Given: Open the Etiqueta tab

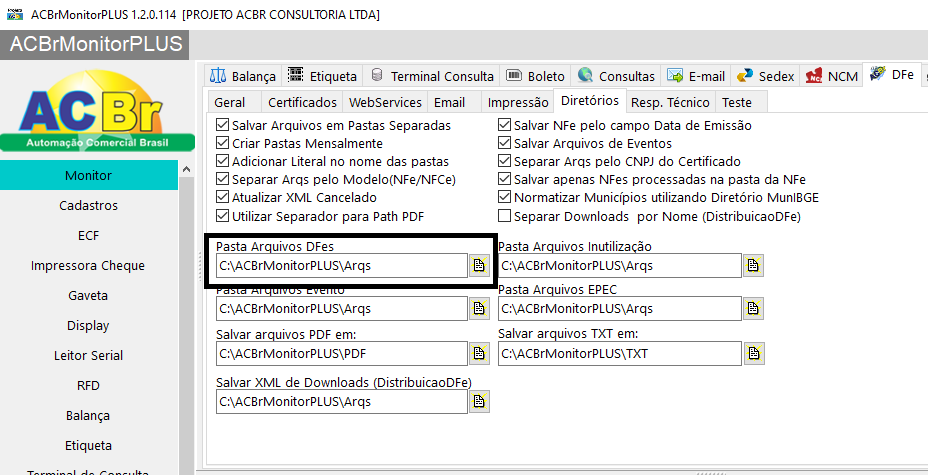Looking at the screenshot, I should [x=322, y=76].
